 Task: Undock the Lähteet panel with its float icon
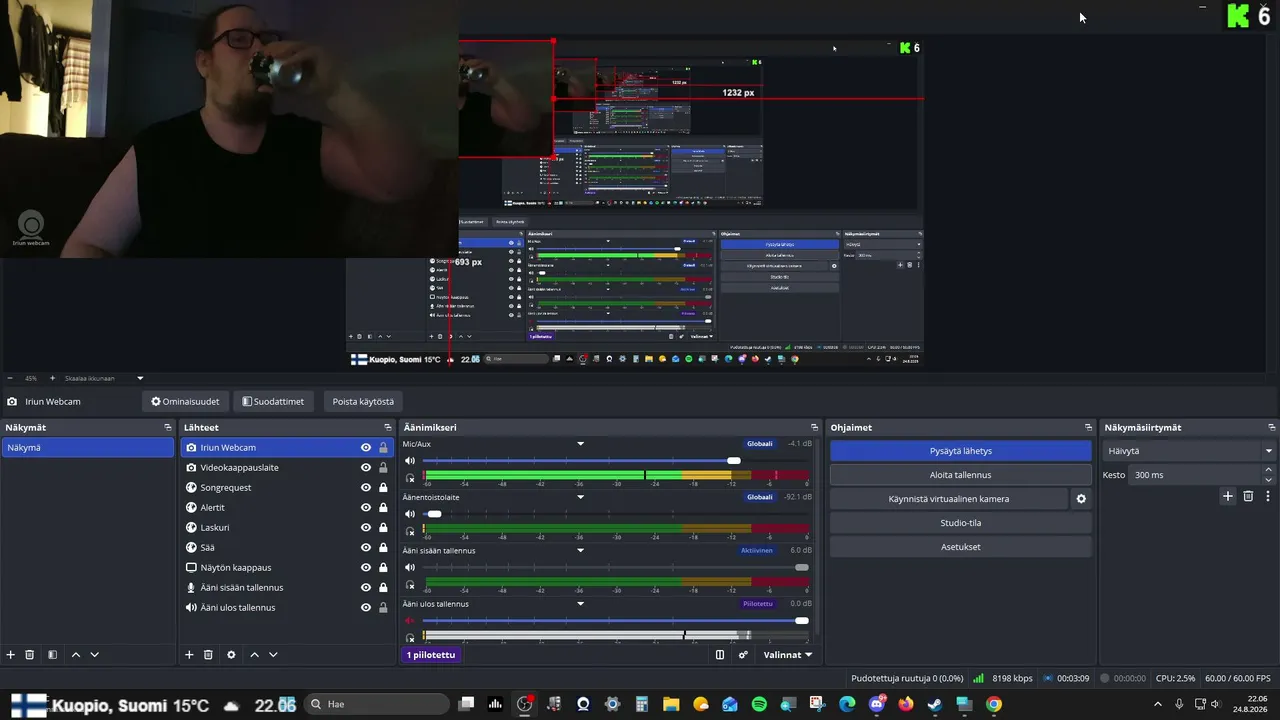[388, 427]
